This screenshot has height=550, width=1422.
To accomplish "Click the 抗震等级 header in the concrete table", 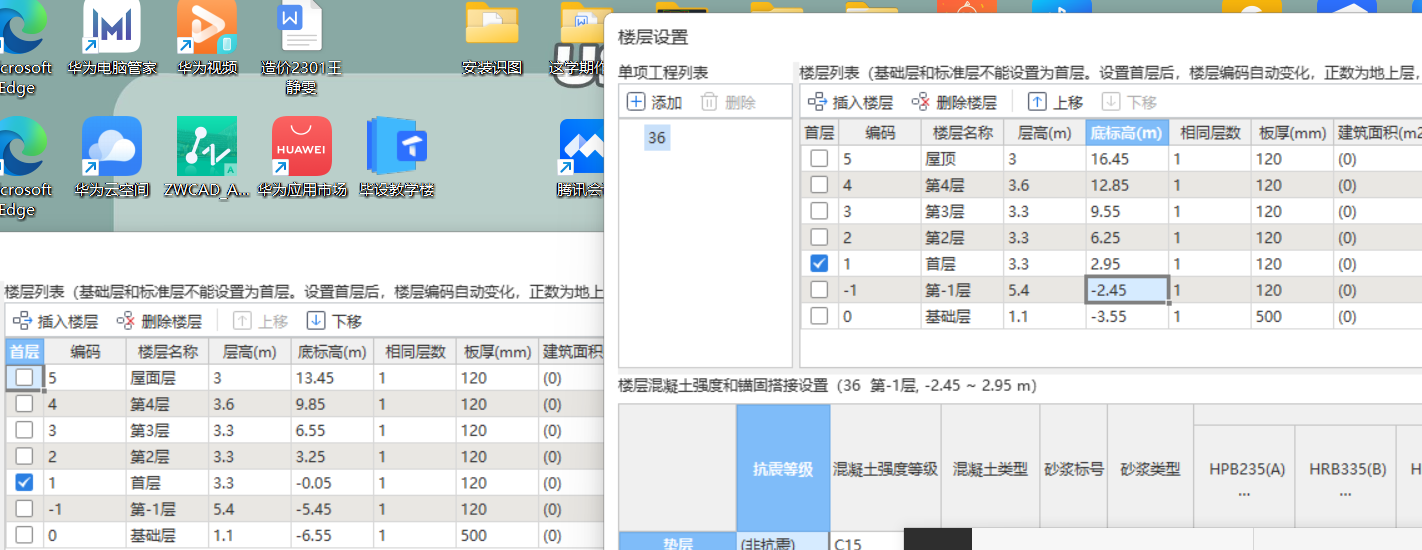I will tap(783, 468).
